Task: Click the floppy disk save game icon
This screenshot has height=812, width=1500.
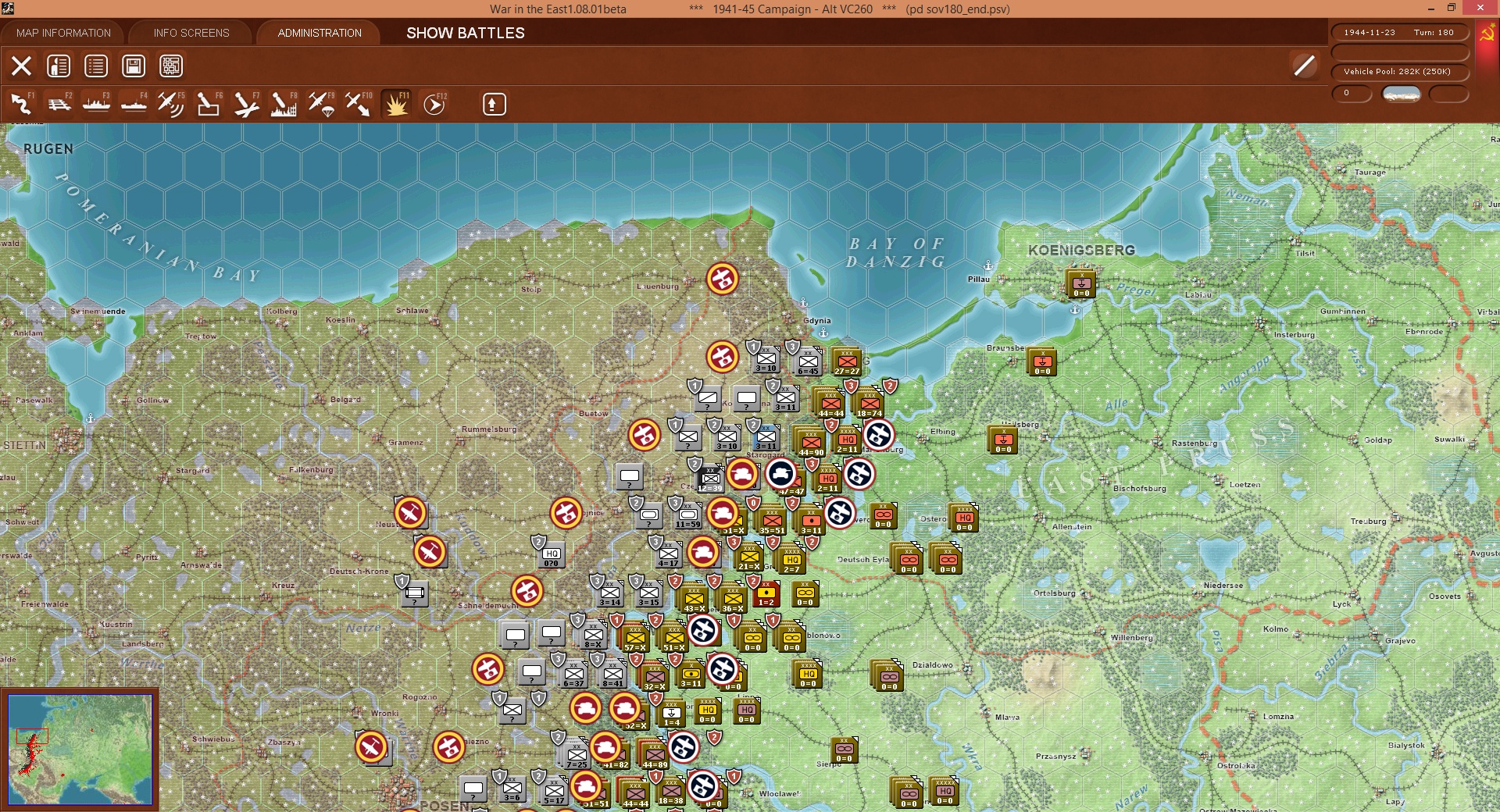Action: point(134,66)
